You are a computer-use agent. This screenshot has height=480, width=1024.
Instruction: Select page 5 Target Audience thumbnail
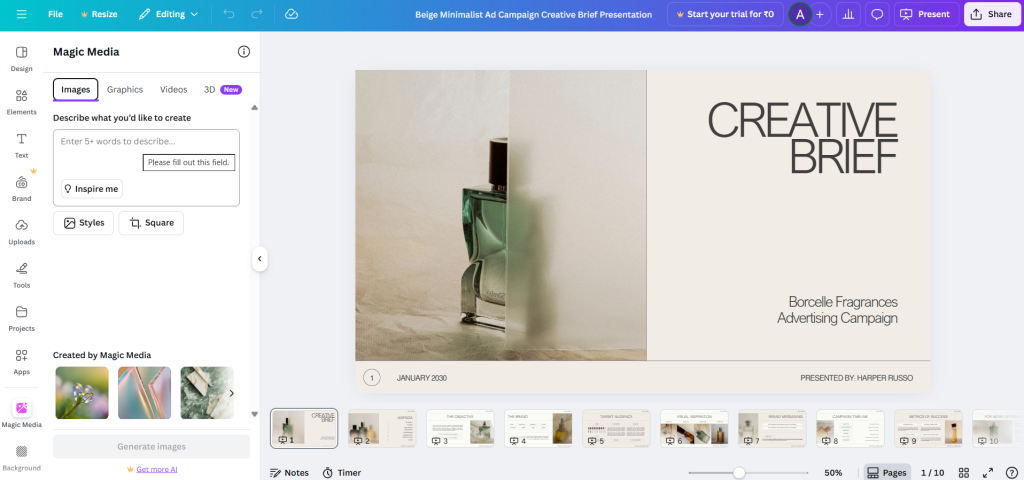point(616,428)
